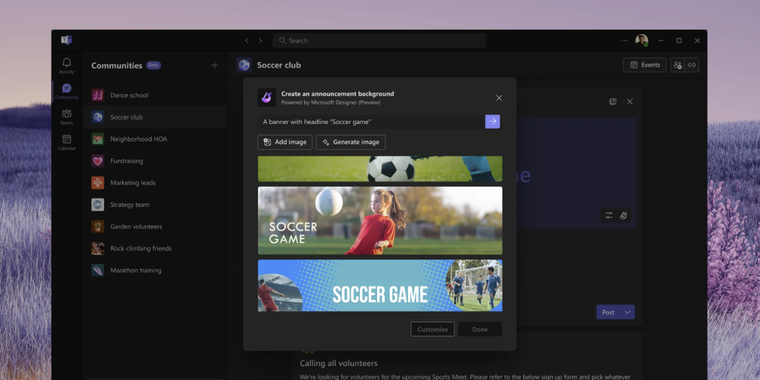This screenshot has width=760, height=380.
Task: Open the Strategy team community
Action: point(155,205)
